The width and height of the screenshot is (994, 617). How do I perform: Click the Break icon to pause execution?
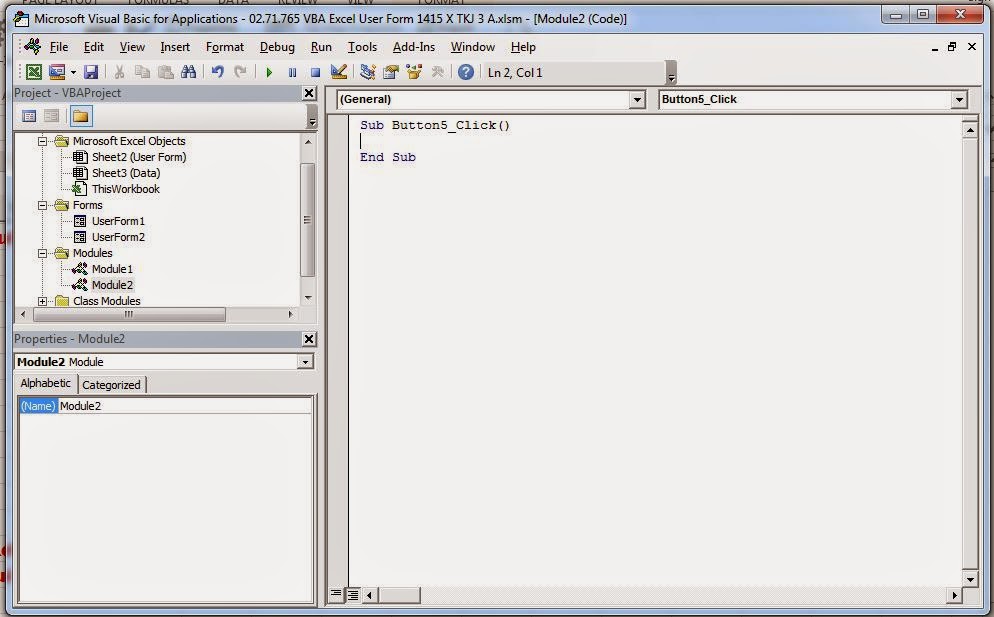pyautogui.click(x=290, y=70)
